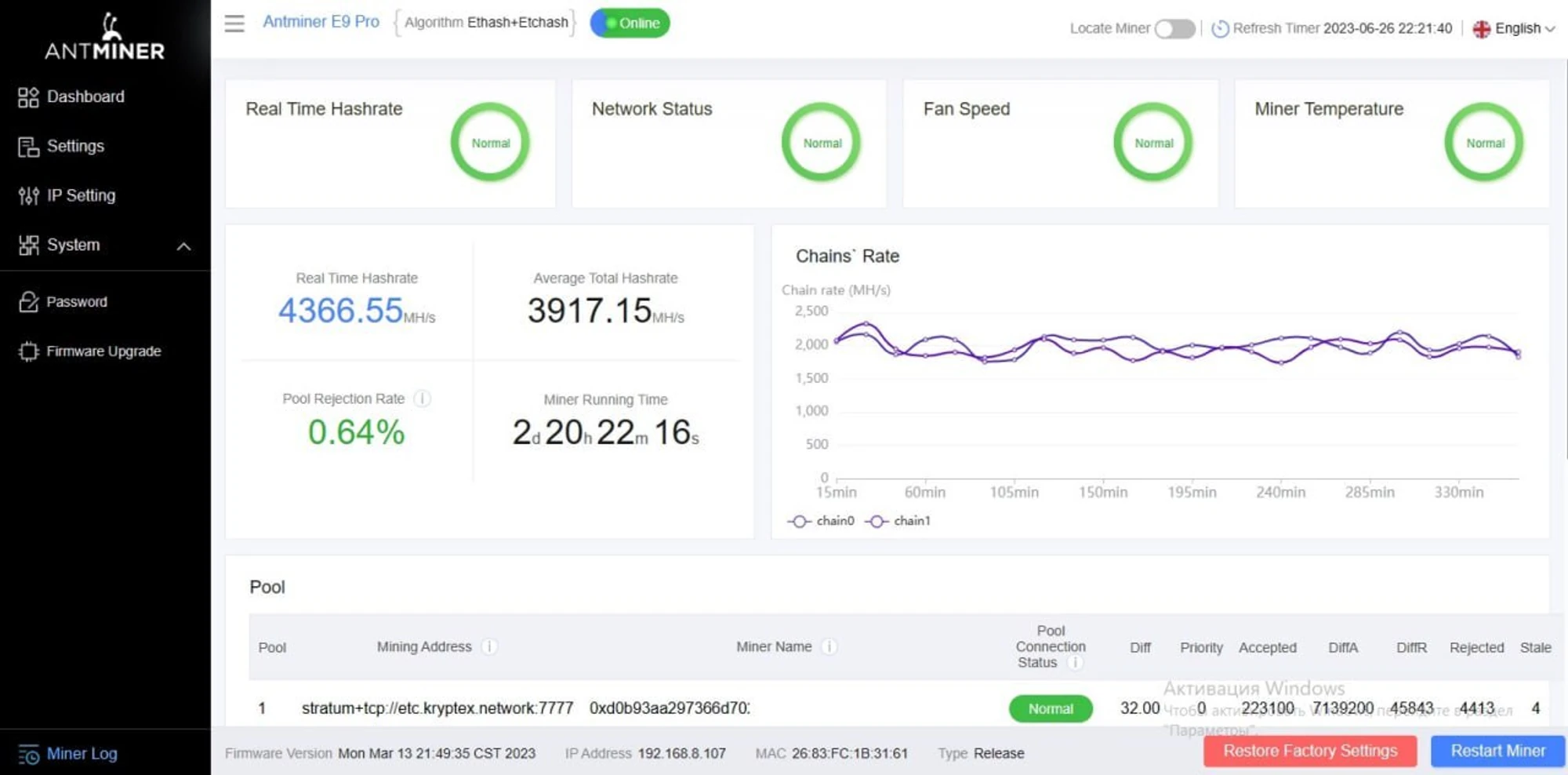The image size is (1568, 775).
Task: Collapse the System menu chevron
Action: point(183,246)
